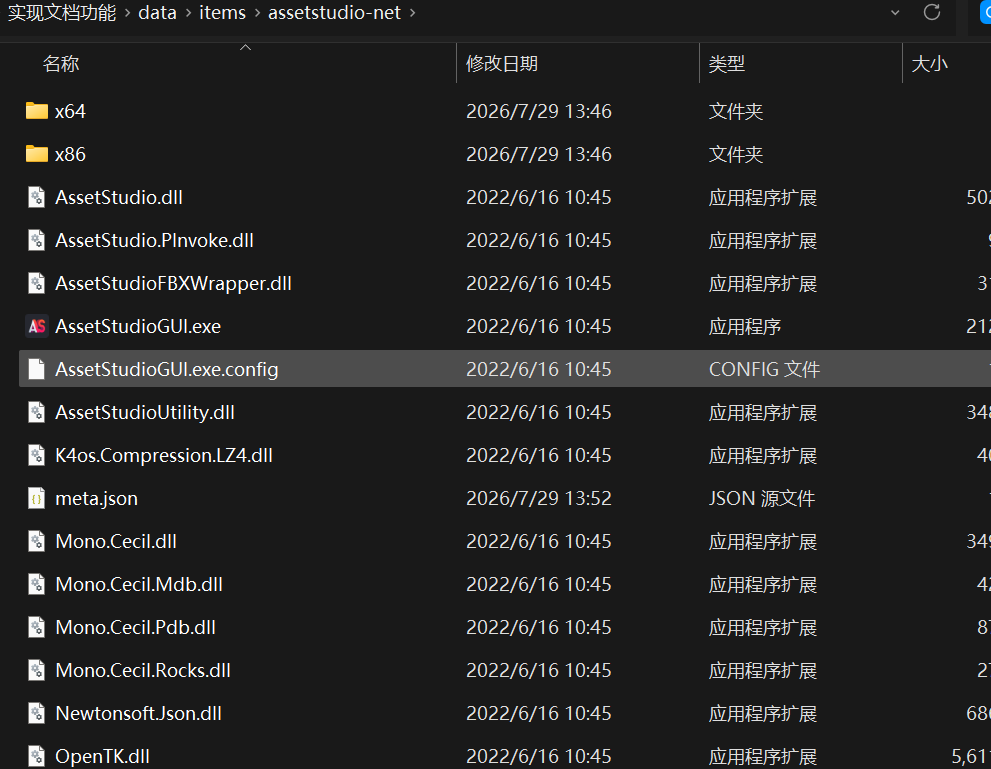Select AssetStudioFBXWrapper.dll file name
The height and width of the screenshot is (769, 991).
tap(173, 283)
